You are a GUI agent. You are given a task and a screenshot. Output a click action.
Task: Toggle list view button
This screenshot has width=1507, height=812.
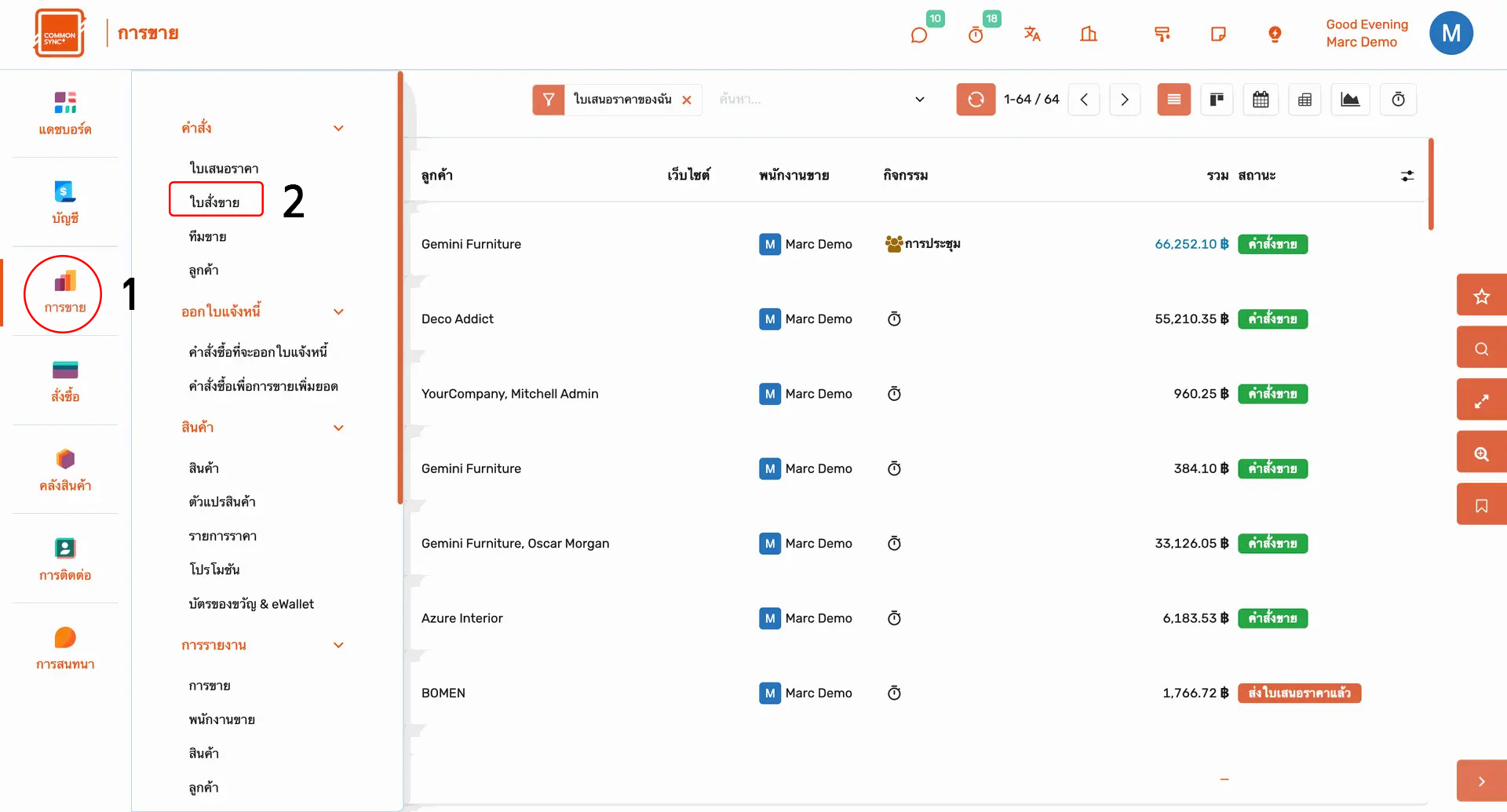(1173, 100)
